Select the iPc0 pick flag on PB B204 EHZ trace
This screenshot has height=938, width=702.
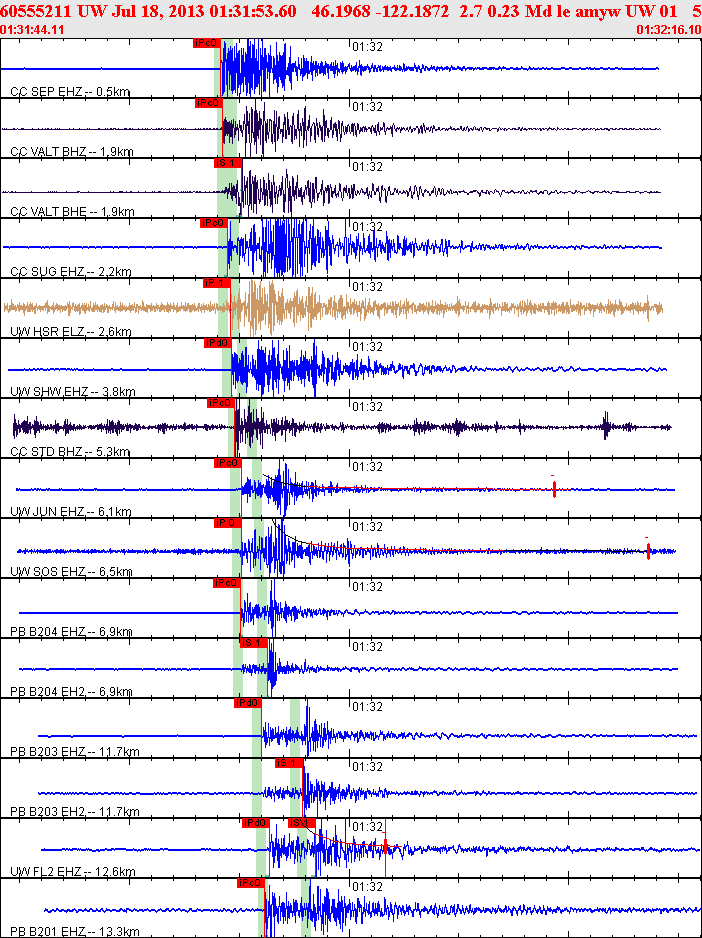(227, 583)
